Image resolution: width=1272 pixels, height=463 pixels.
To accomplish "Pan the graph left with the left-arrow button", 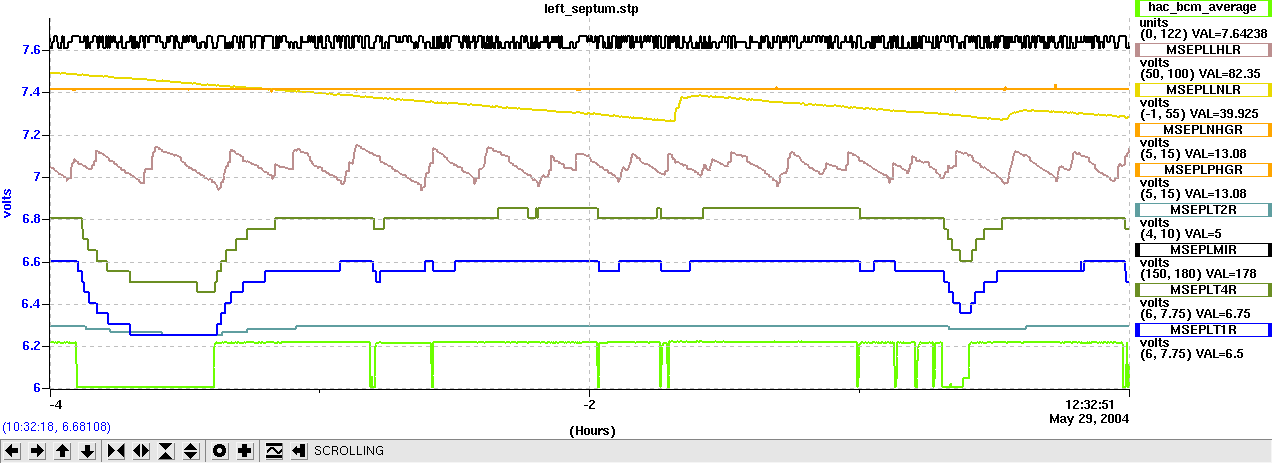I will point(12,451).
